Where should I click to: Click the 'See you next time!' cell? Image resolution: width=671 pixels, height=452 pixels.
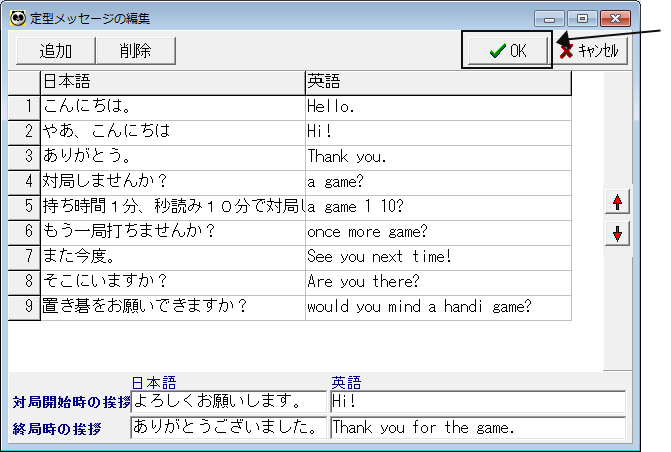pyautogui.click(x=438, y=257)
